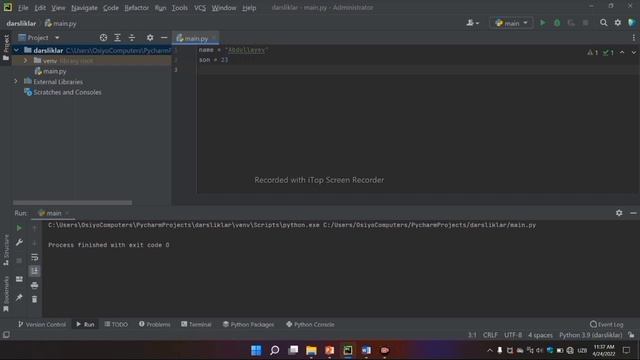The image size is (640, 360).
Task: Collapse all items in Project panel
Action: [132, 38]
